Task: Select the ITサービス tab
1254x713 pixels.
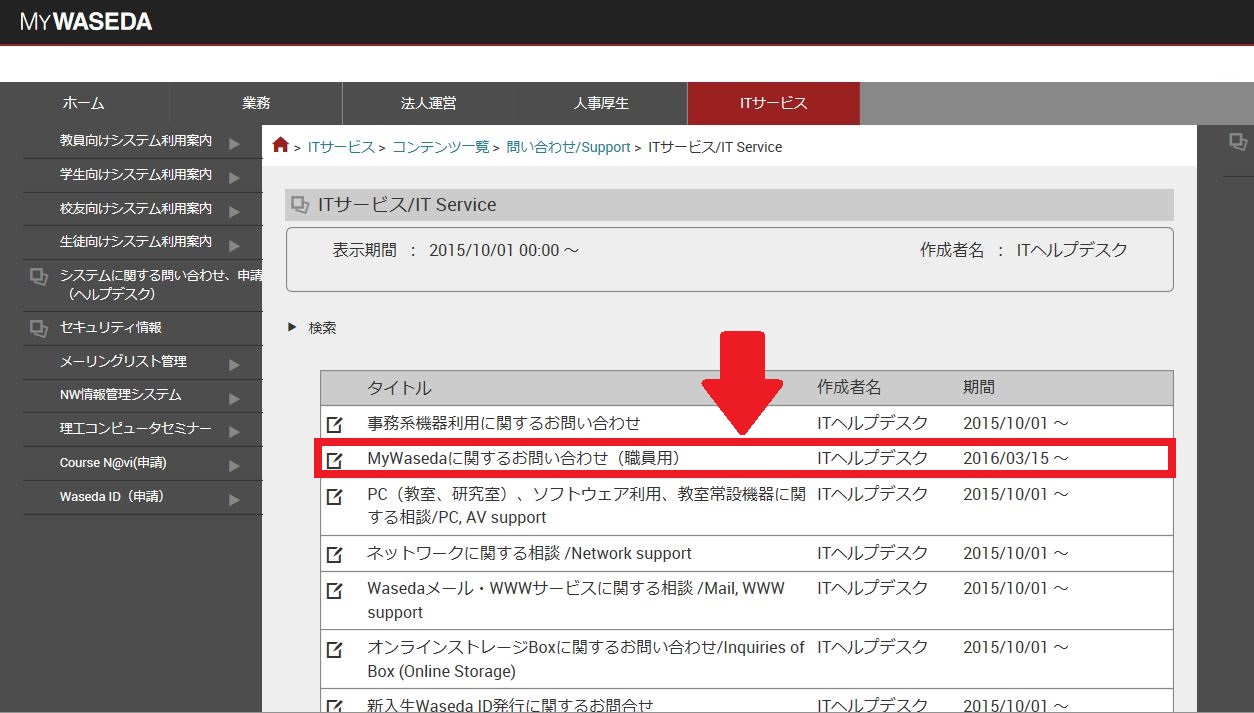Action: pyautogui.click(x=774, y=103)
